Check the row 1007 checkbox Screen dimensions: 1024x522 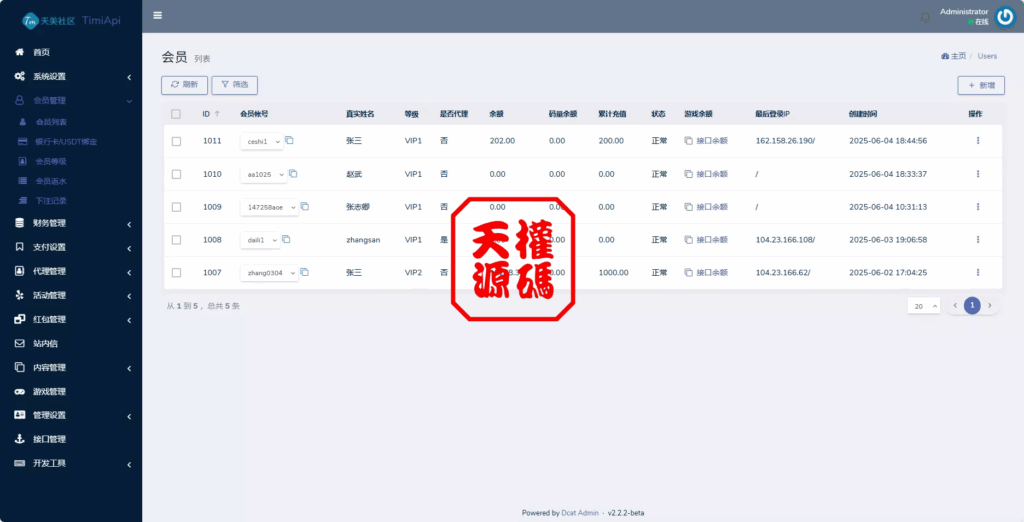click(176, 272)
